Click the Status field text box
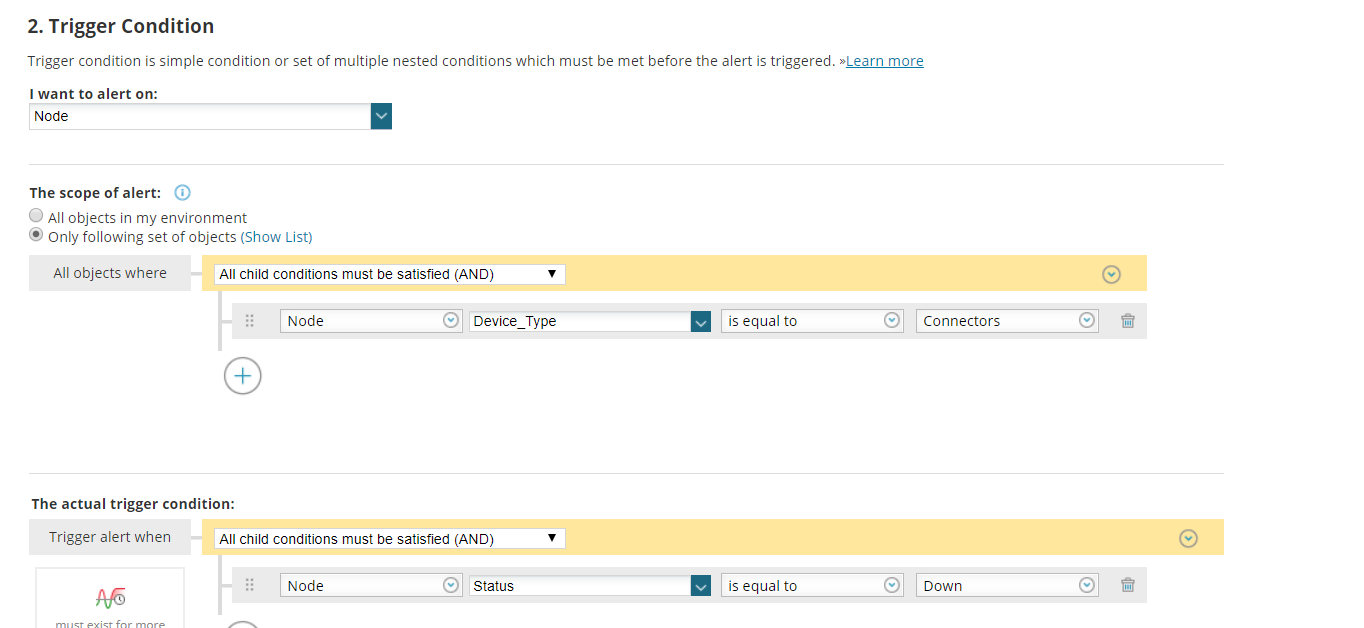The width and height of the screenshot is (1364, 628). pyautogui.click(x=580, y=586)
